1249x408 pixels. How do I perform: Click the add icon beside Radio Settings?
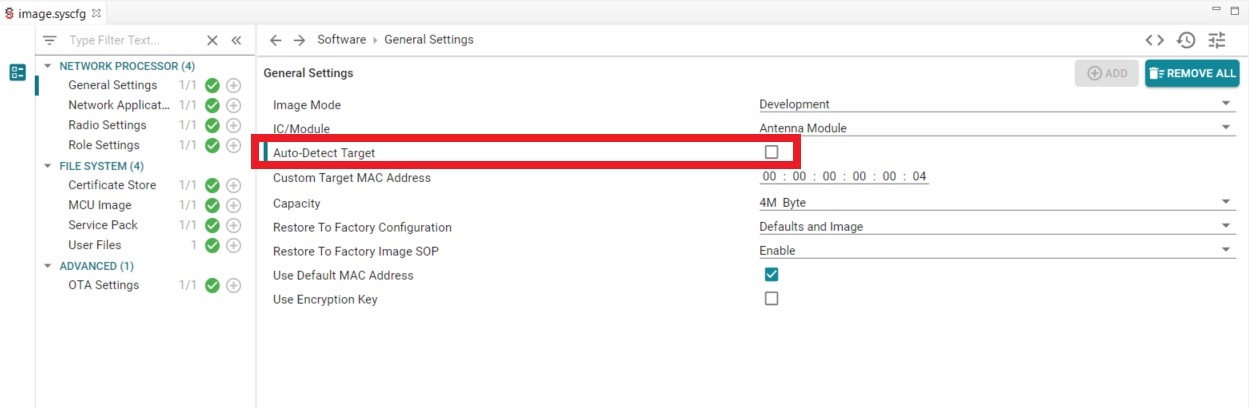point(233,125)
